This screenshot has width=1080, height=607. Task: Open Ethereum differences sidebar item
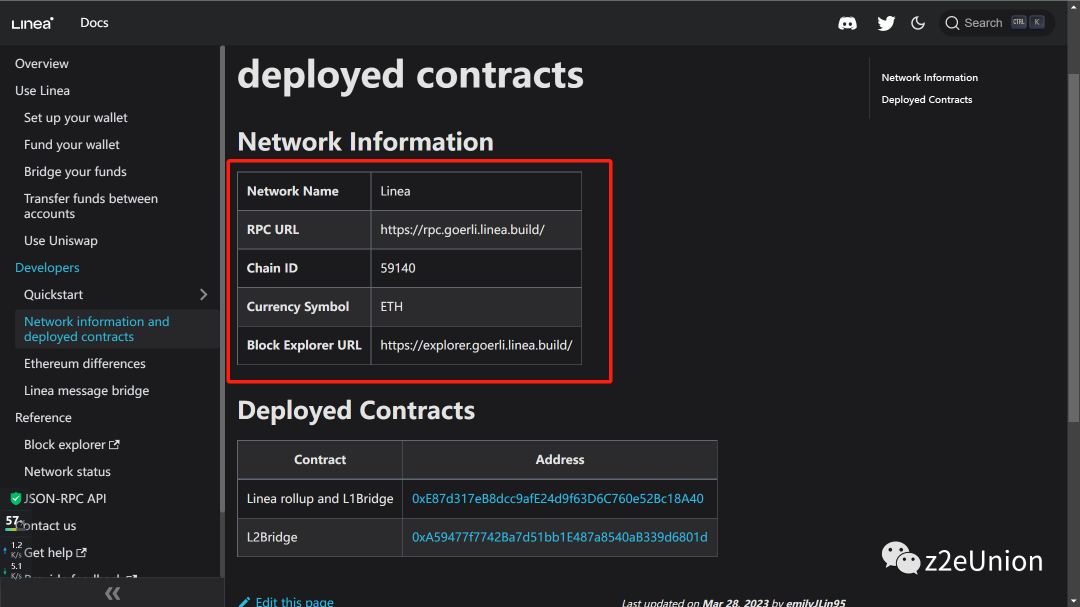[x=85, y=364]
